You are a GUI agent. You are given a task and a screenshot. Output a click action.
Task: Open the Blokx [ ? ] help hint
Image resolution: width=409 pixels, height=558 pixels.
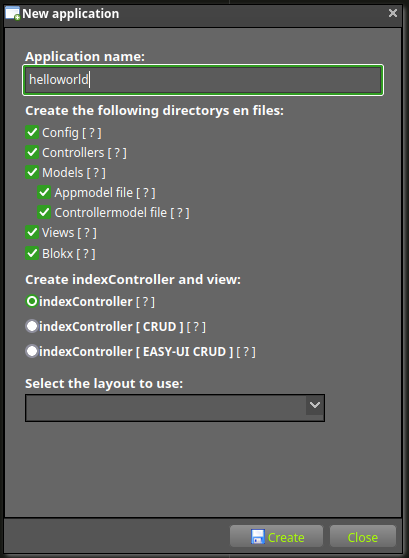86,254
